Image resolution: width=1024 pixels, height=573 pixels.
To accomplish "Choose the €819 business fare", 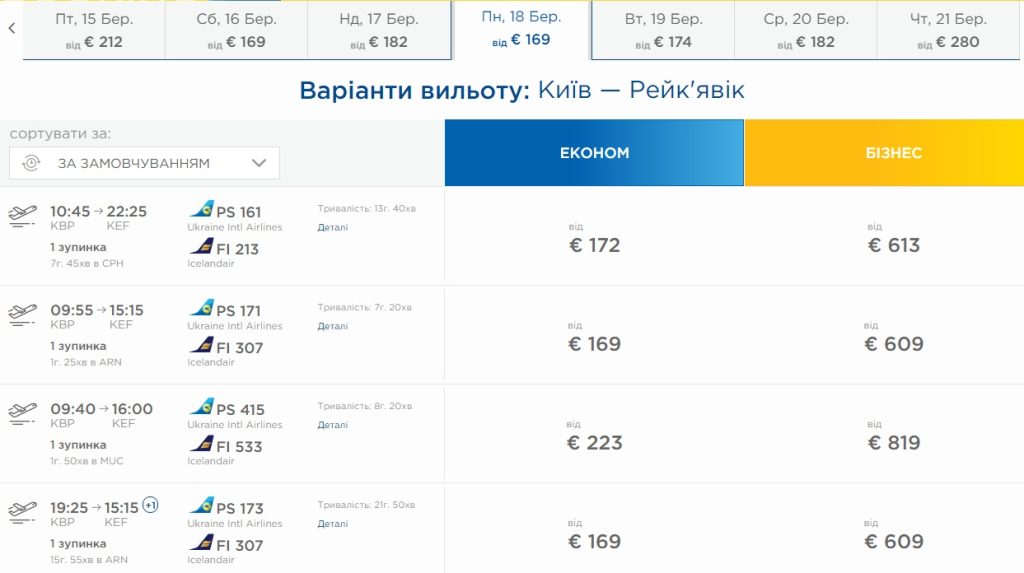I will (x=894, y=443).
